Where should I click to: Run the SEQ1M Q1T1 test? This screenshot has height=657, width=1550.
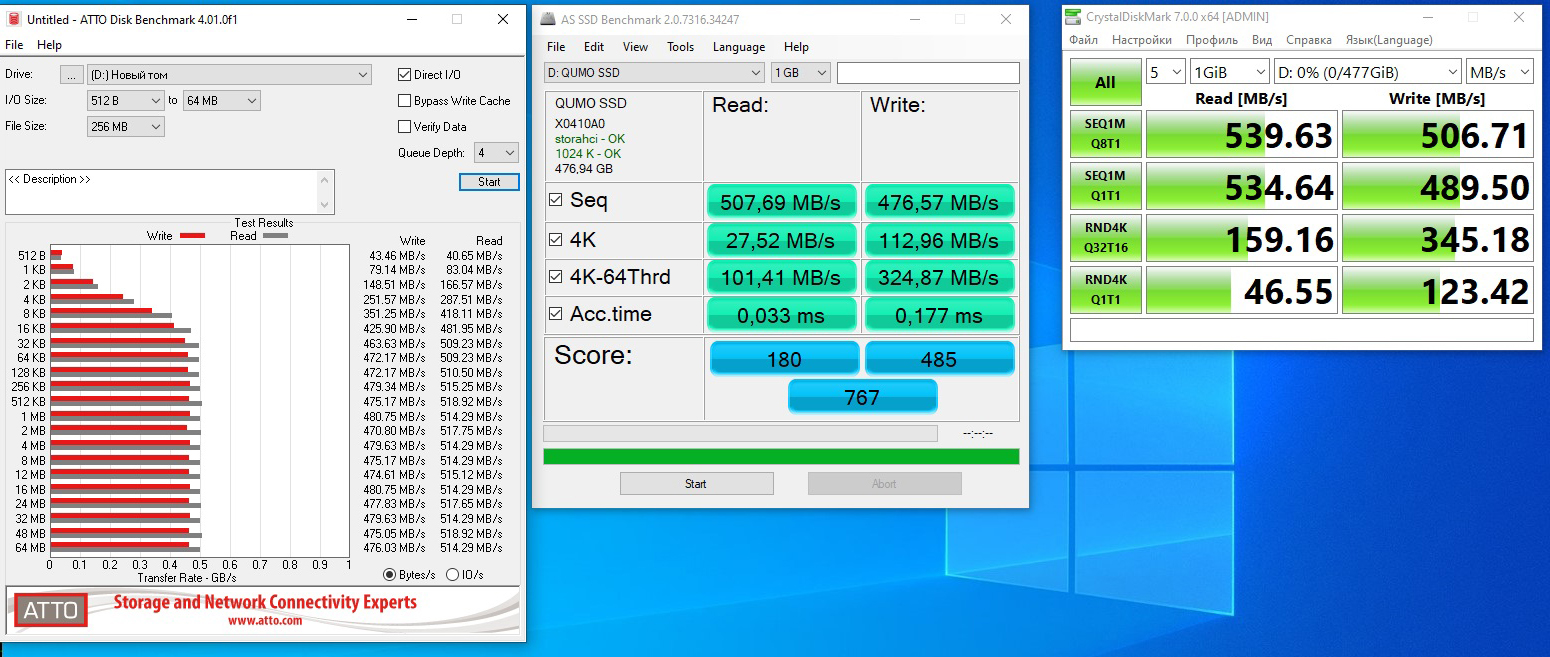[1105, 186]
